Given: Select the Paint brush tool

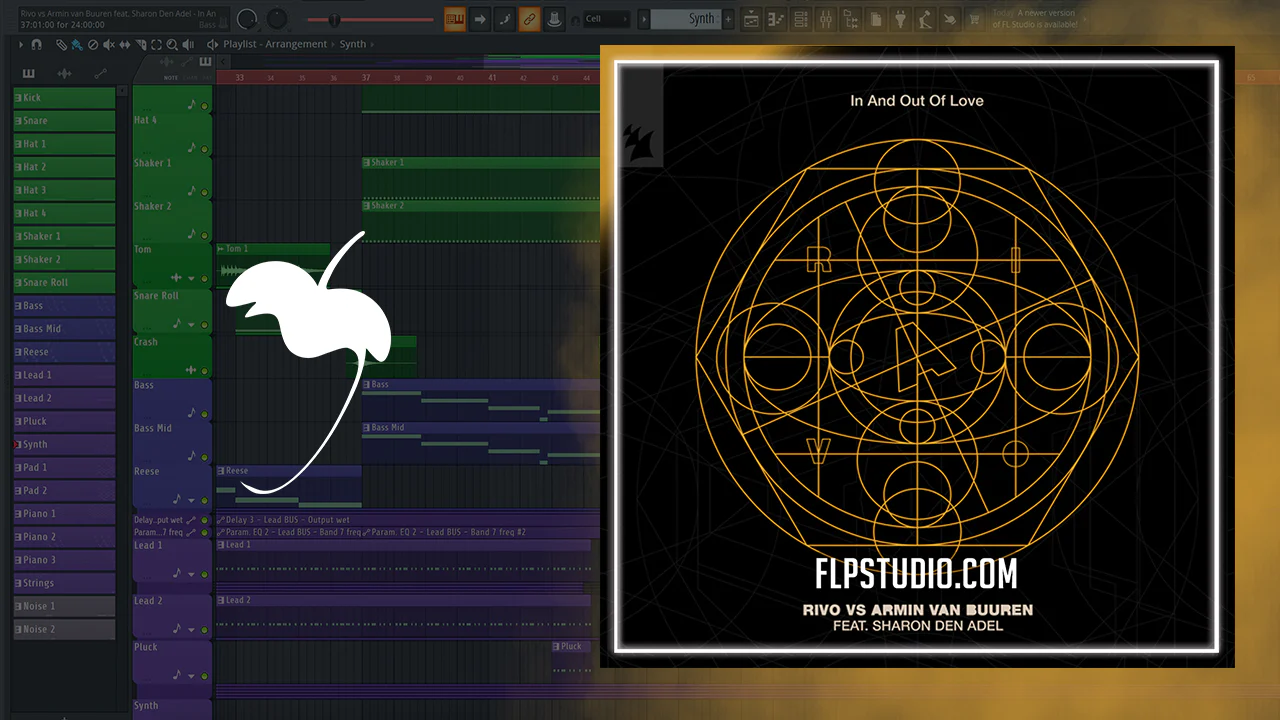Looking at the screenshot, I should click(x=77, y=45).
